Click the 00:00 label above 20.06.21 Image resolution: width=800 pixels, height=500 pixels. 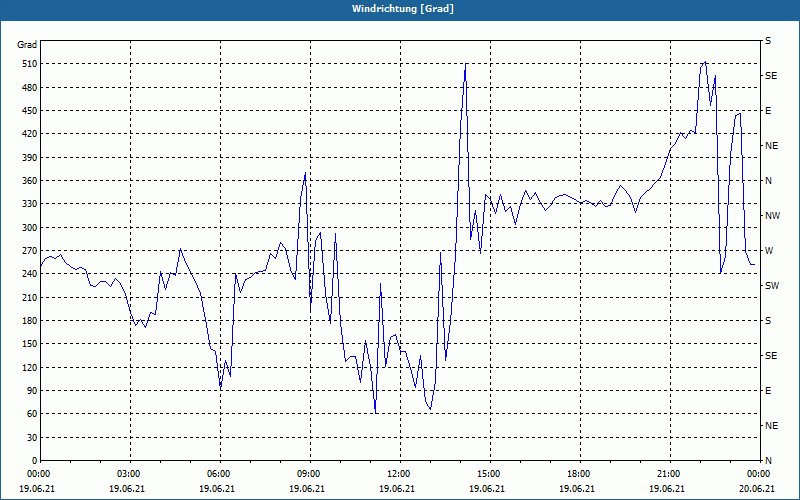758,474
